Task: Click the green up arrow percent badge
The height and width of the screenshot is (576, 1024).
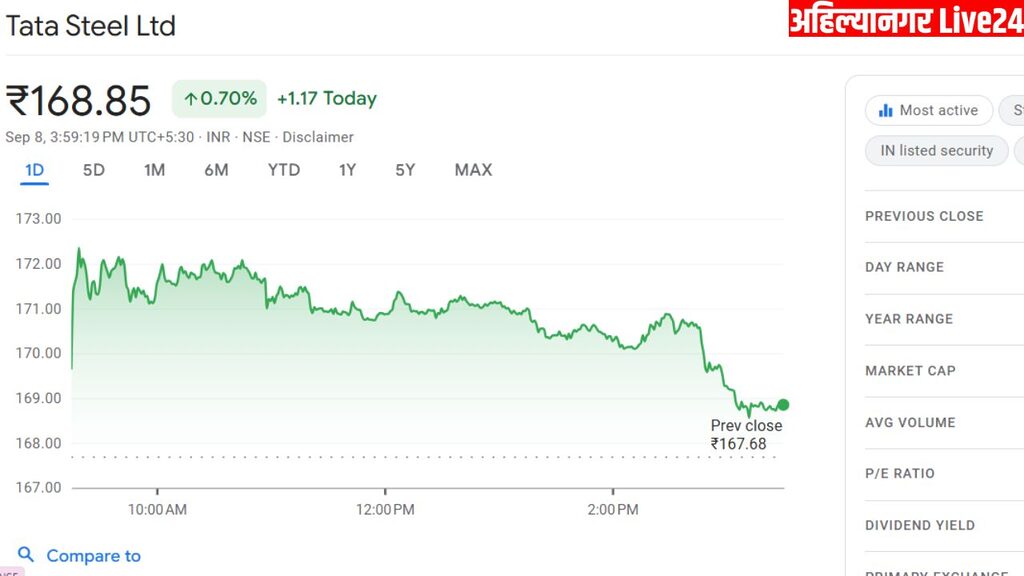Action: click(x=219, y=99)
